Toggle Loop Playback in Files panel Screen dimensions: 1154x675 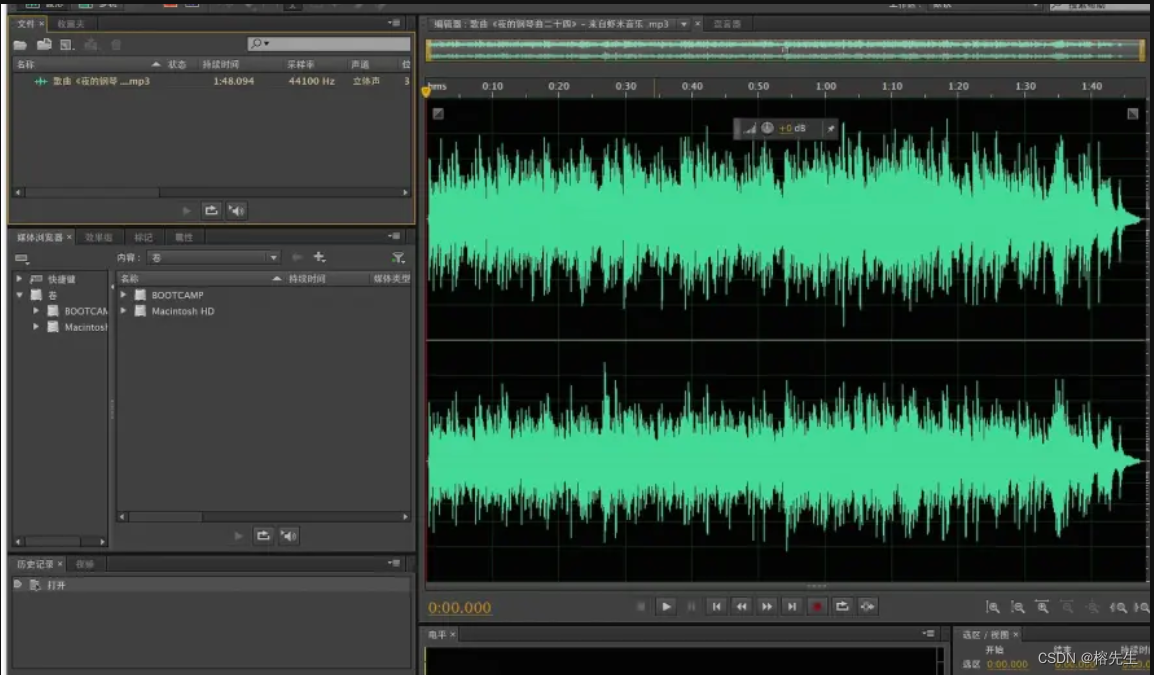(x=211, y=211)
